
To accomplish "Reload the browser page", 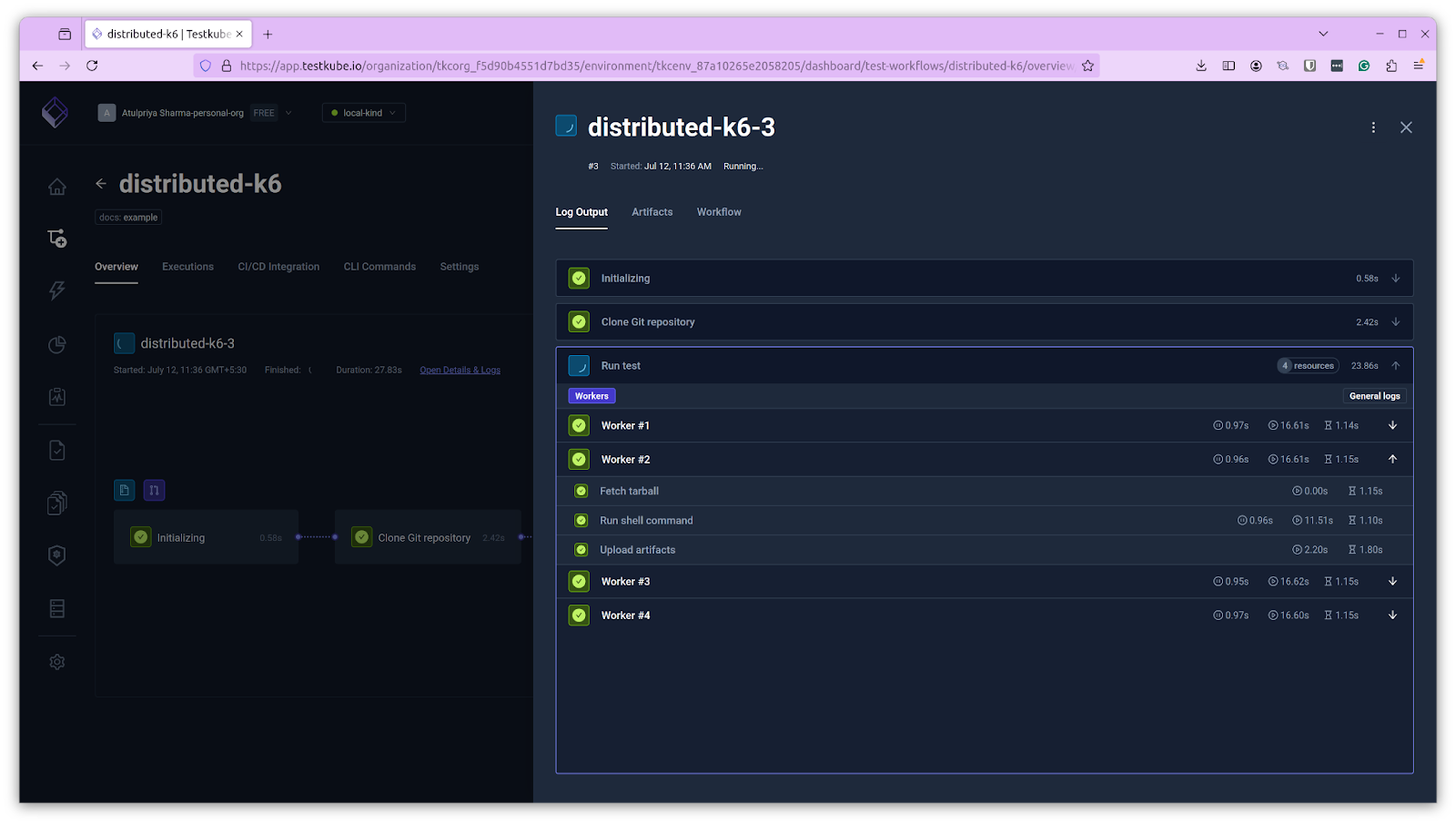I will pyautogui.click(x=92, y=66).
